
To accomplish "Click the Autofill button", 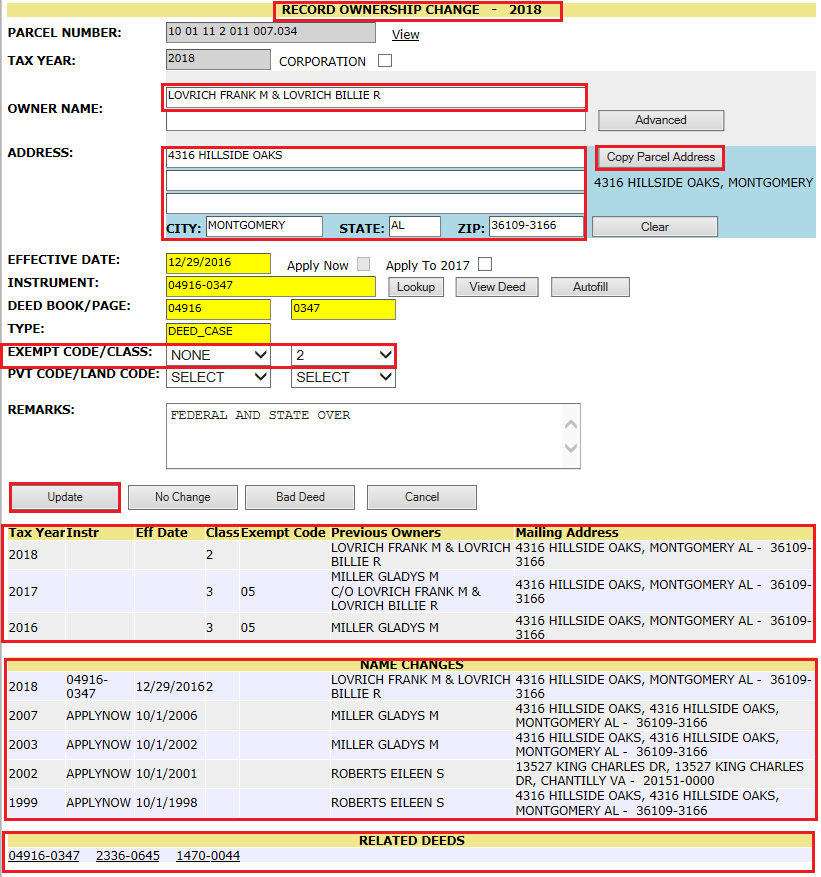I will 590,287.
